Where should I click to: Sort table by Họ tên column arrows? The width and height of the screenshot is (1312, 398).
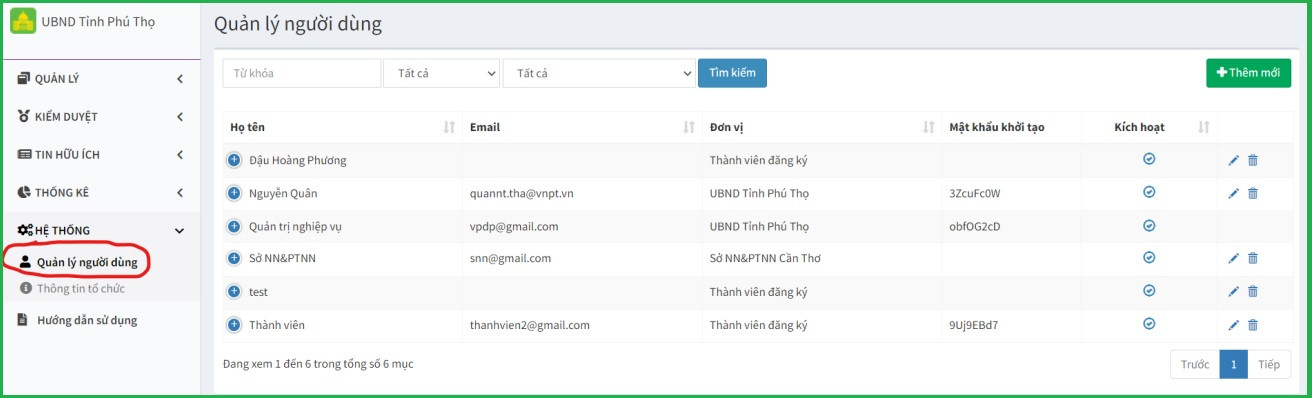(449, 127)
